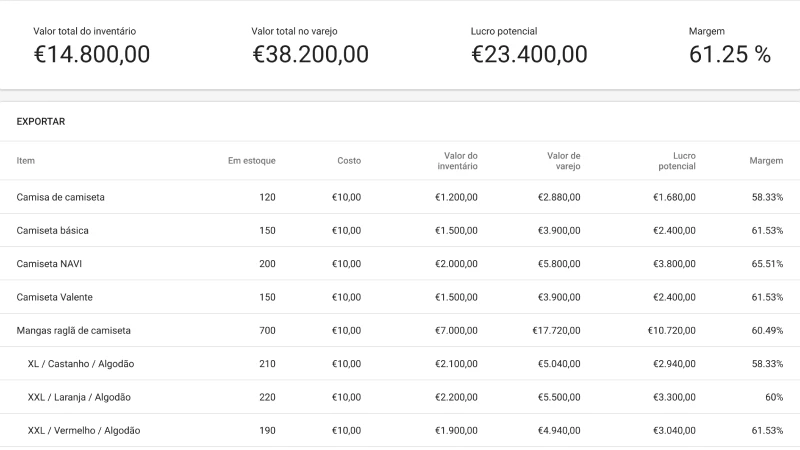The height and width of the screenshot is (450, 800).
Task: Open the Camiseta NAVI item
Action: (x=52, y=264)
